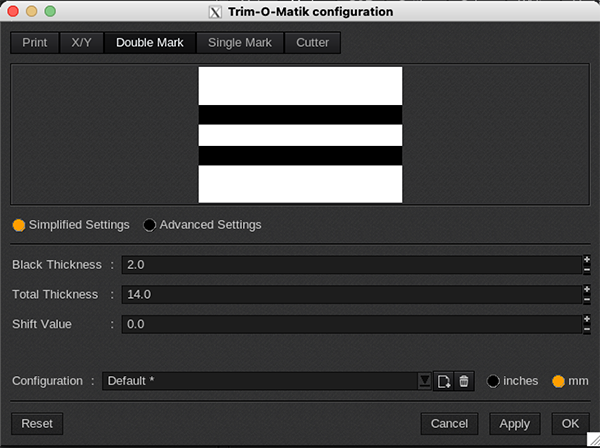The image size is (600, 448).
Task: Click the window resize grip corner
Action: 593,439
